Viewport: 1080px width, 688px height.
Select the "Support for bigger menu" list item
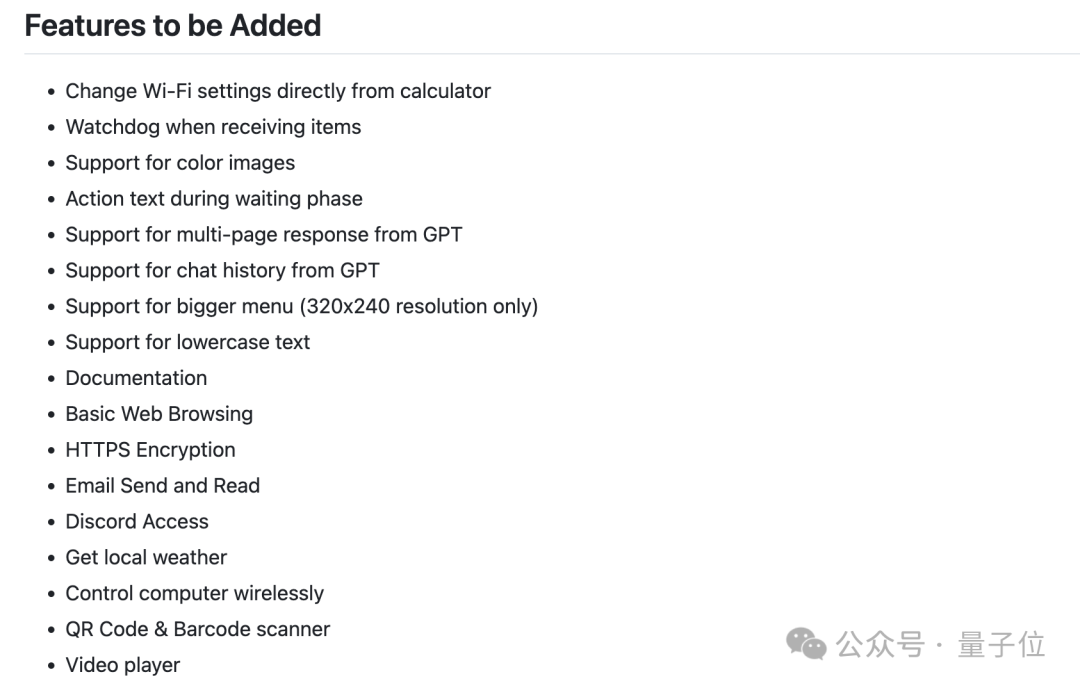(301, 307)
